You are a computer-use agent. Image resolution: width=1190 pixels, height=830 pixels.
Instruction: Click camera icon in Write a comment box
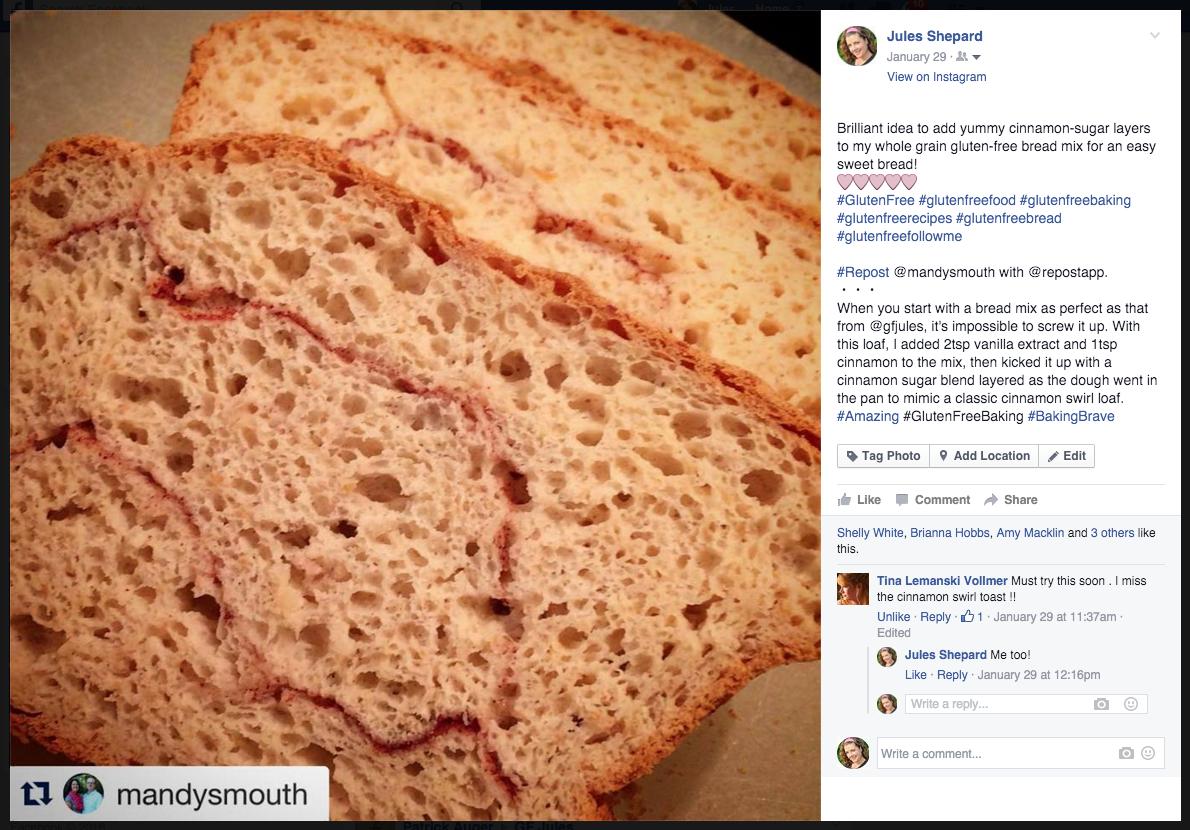coord(1126,753)
